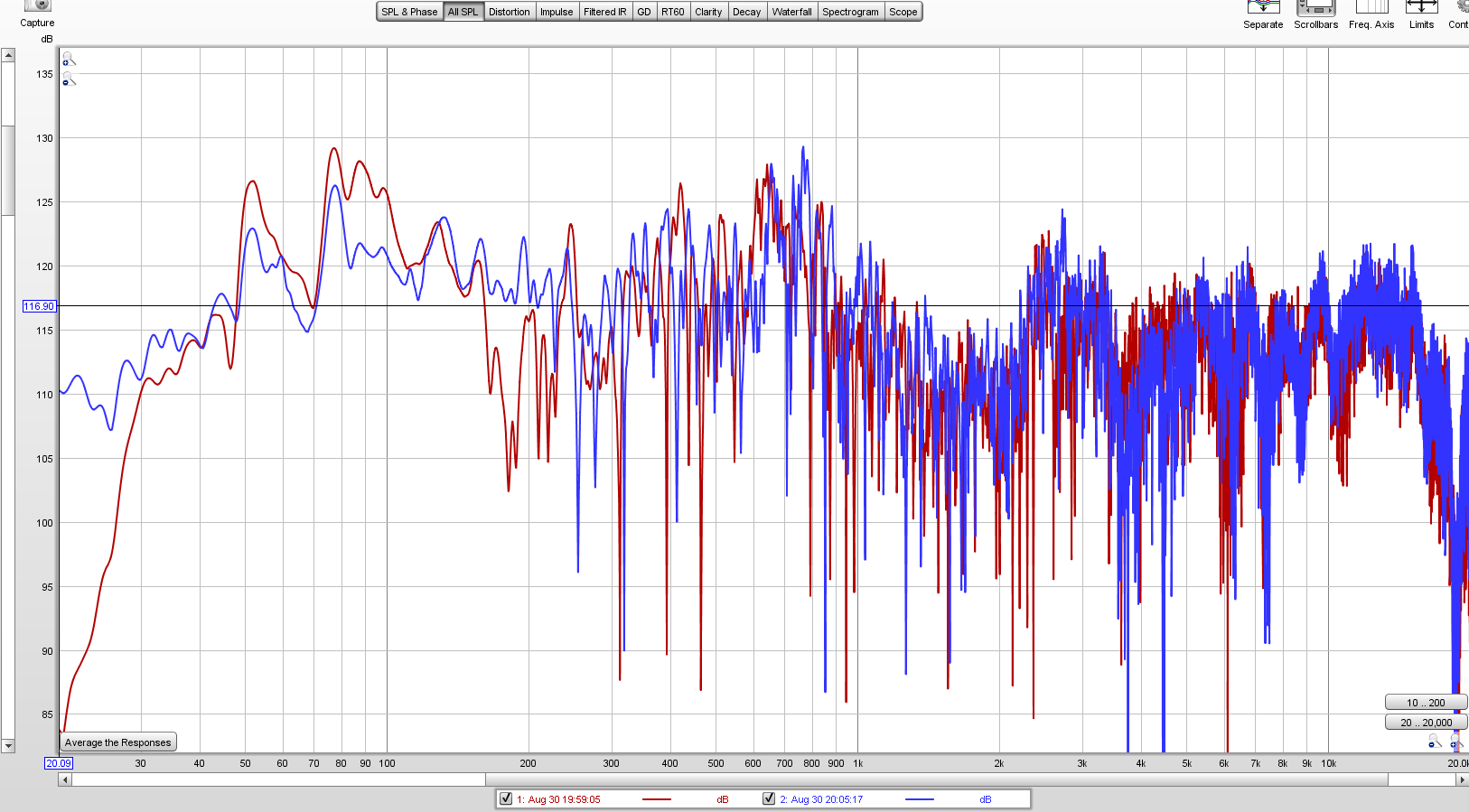Uncheck the Aug 30 19:59:05 trace checkbox
This screenshot has width=1469, height=812.
pyautogui.click(x=506, y=798)
